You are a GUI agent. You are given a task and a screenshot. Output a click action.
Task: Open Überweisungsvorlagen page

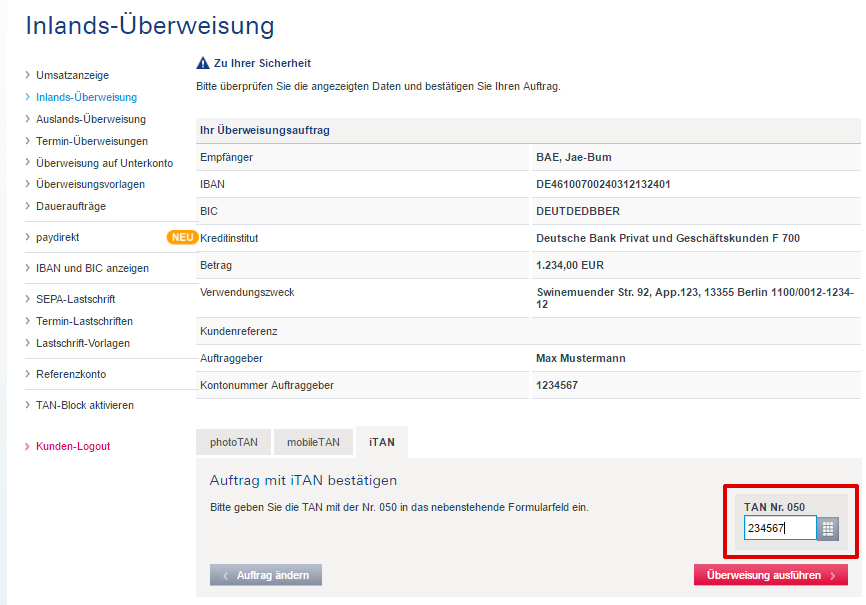pos(90,184)
